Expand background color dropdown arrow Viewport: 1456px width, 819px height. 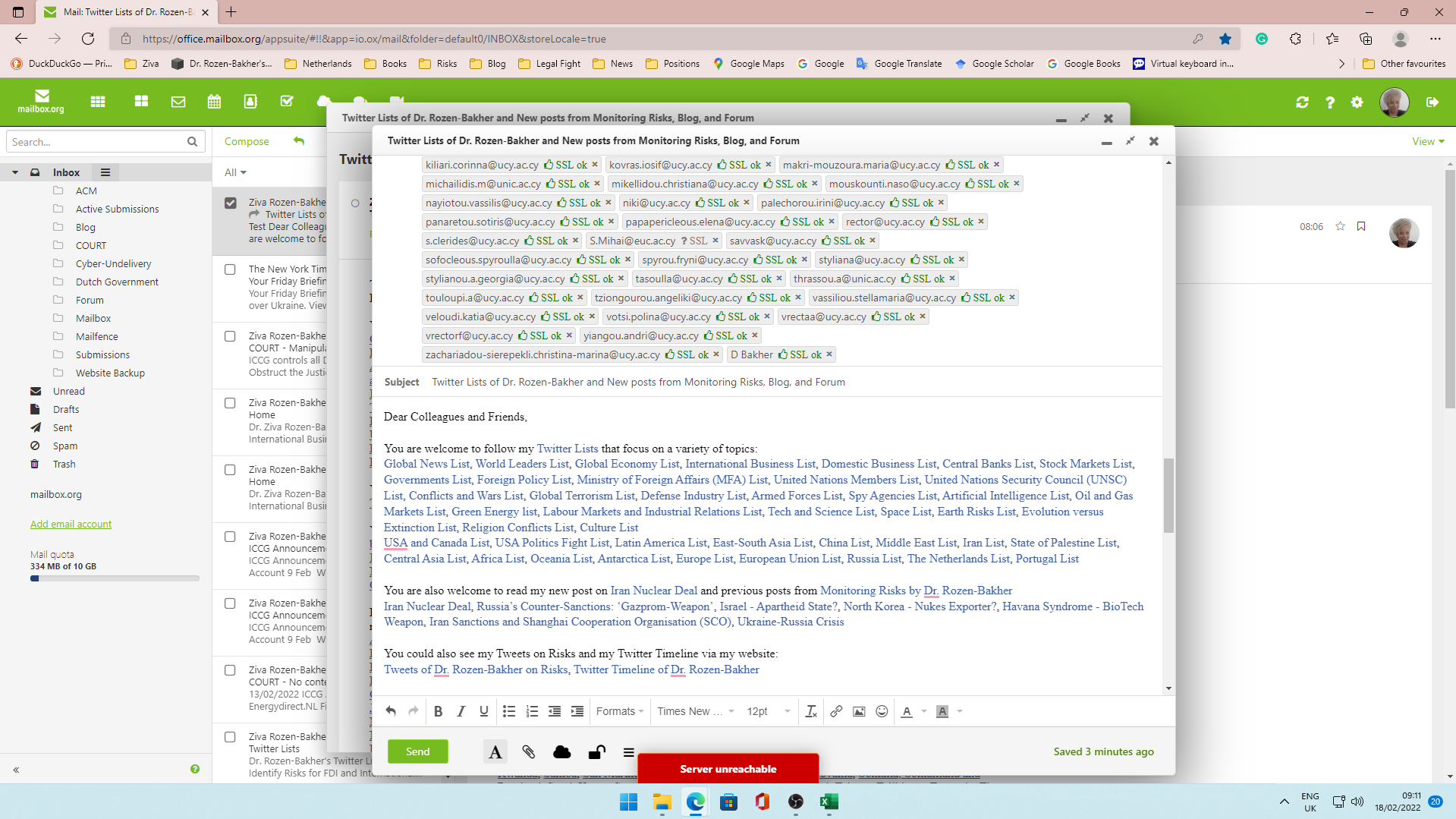coord(960,711)
